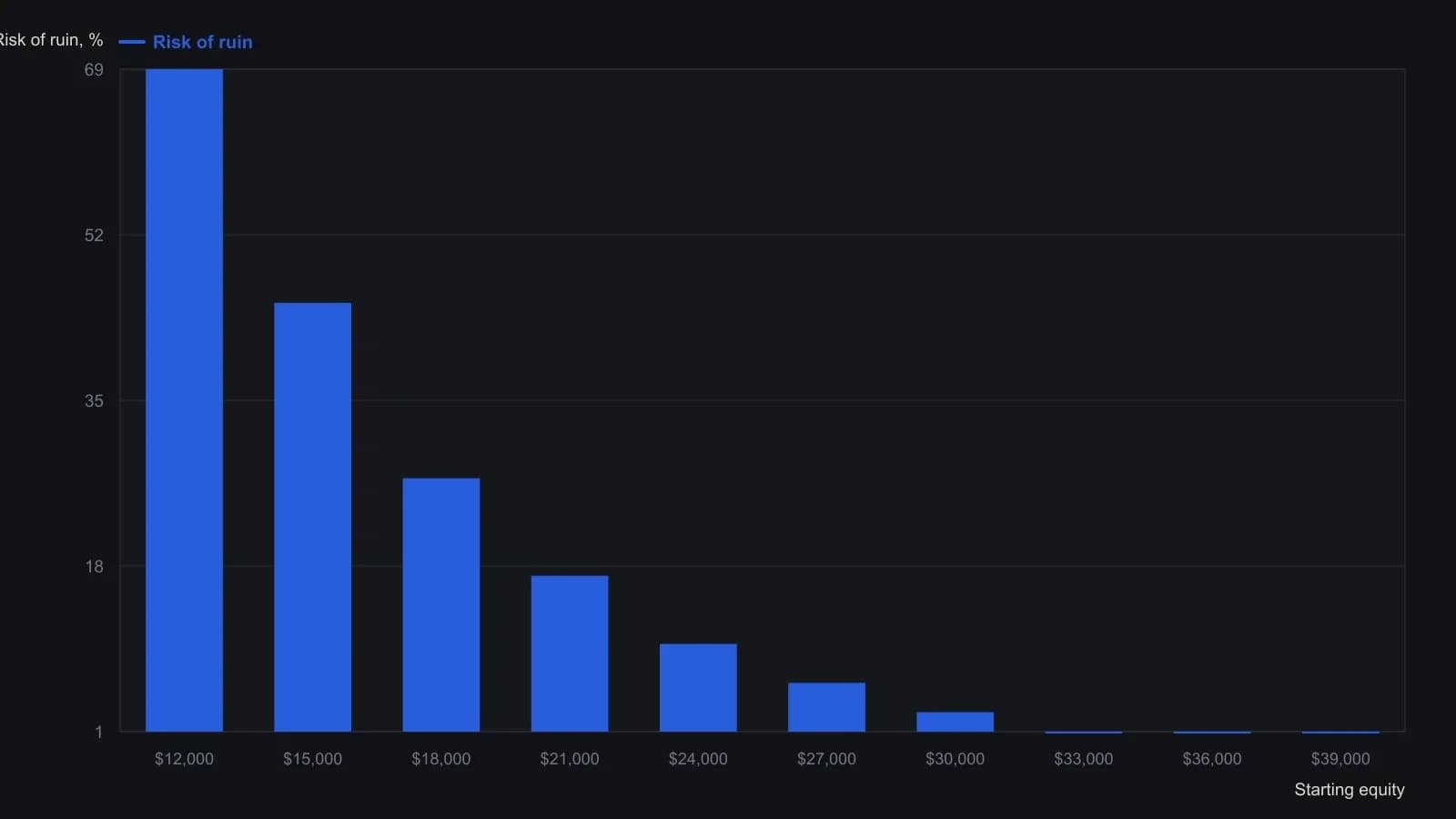Toggle the Risk of ruin legend entry

point(186,42)
